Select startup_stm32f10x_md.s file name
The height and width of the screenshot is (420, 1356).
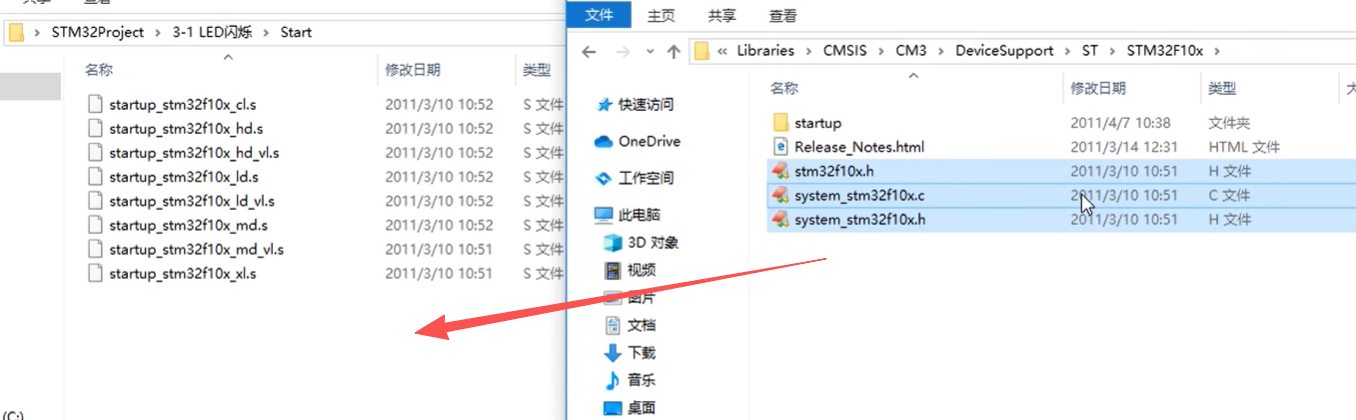[188, 225]
